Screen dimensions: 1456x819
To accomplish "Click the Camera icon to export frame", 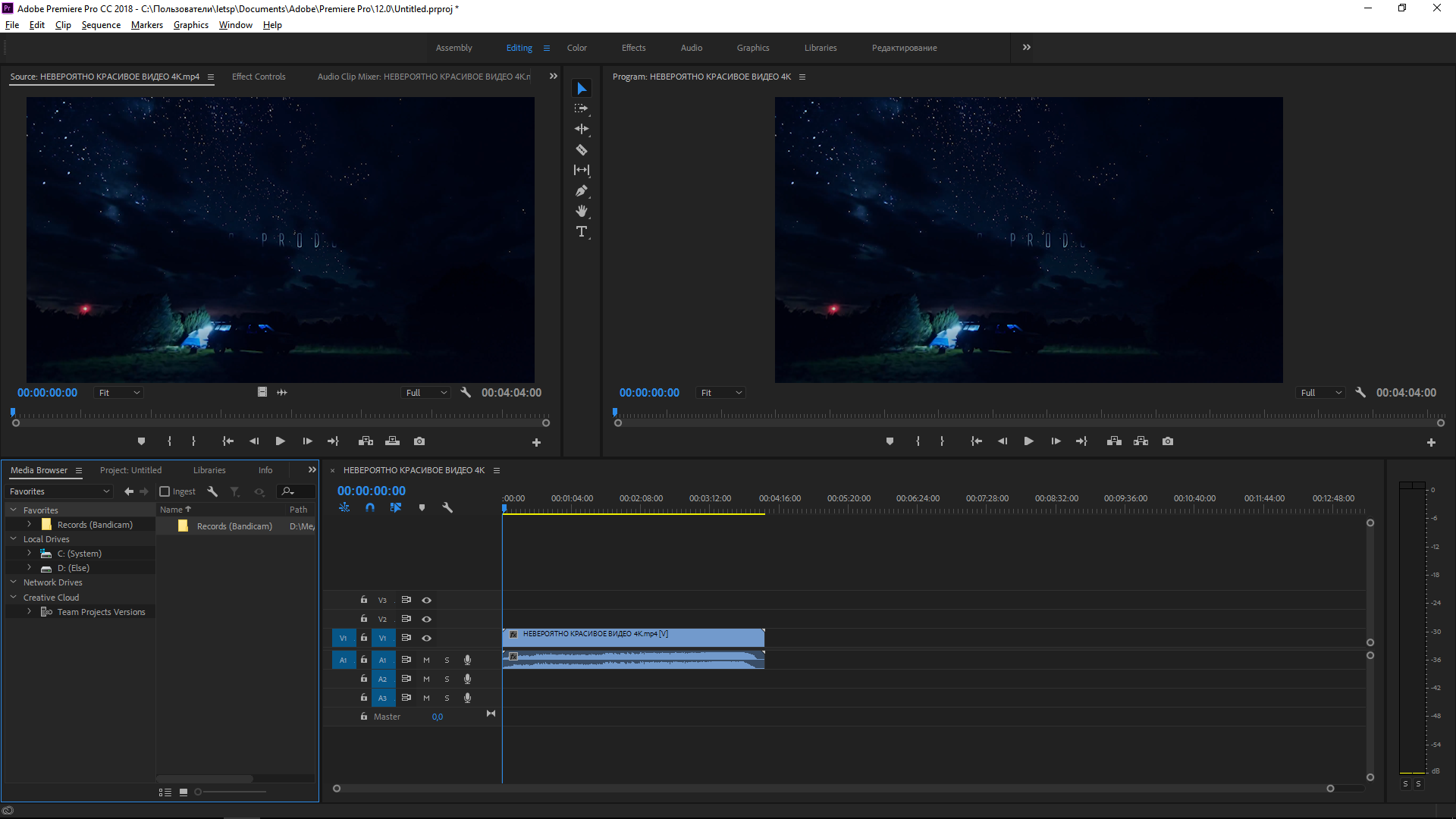I will tap(1168, 441).
